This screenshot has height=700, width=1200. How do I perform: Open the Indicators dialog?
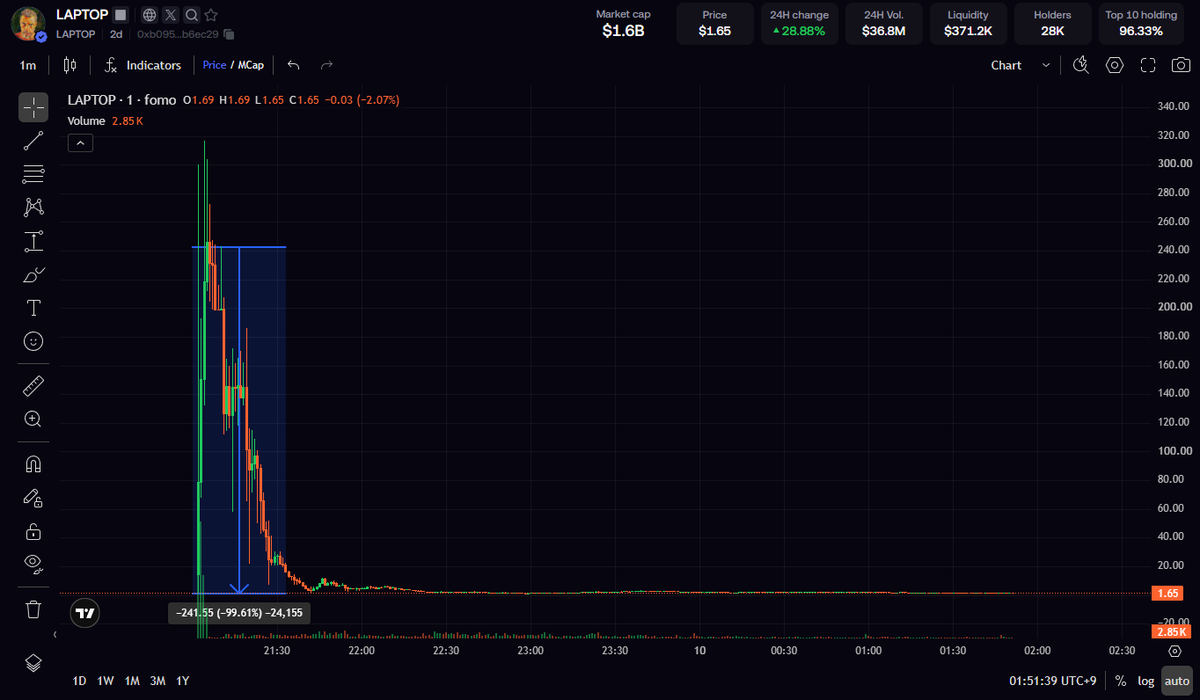[143, 65]
